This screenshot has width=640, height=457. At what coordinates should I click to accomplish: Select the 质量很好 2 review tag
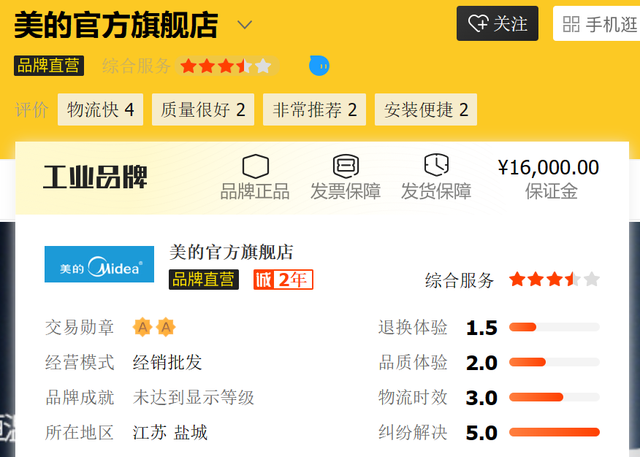[203, 109]
